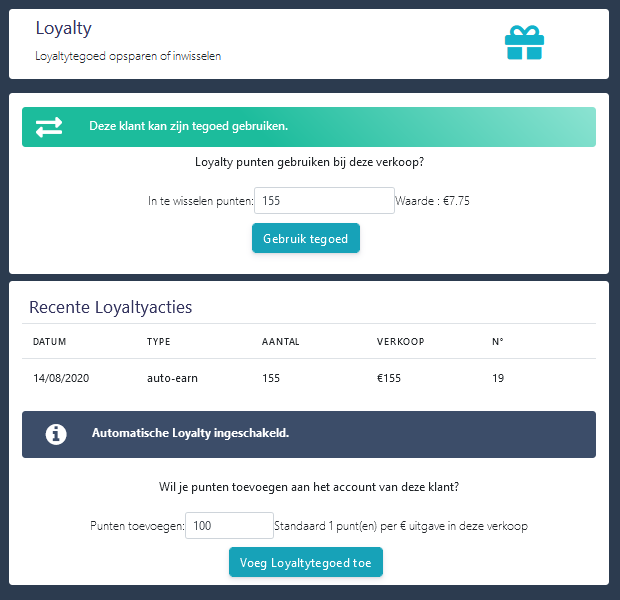620x600 pixels.
Task: Click the VERKOOP column header
Action: (401, 342)
